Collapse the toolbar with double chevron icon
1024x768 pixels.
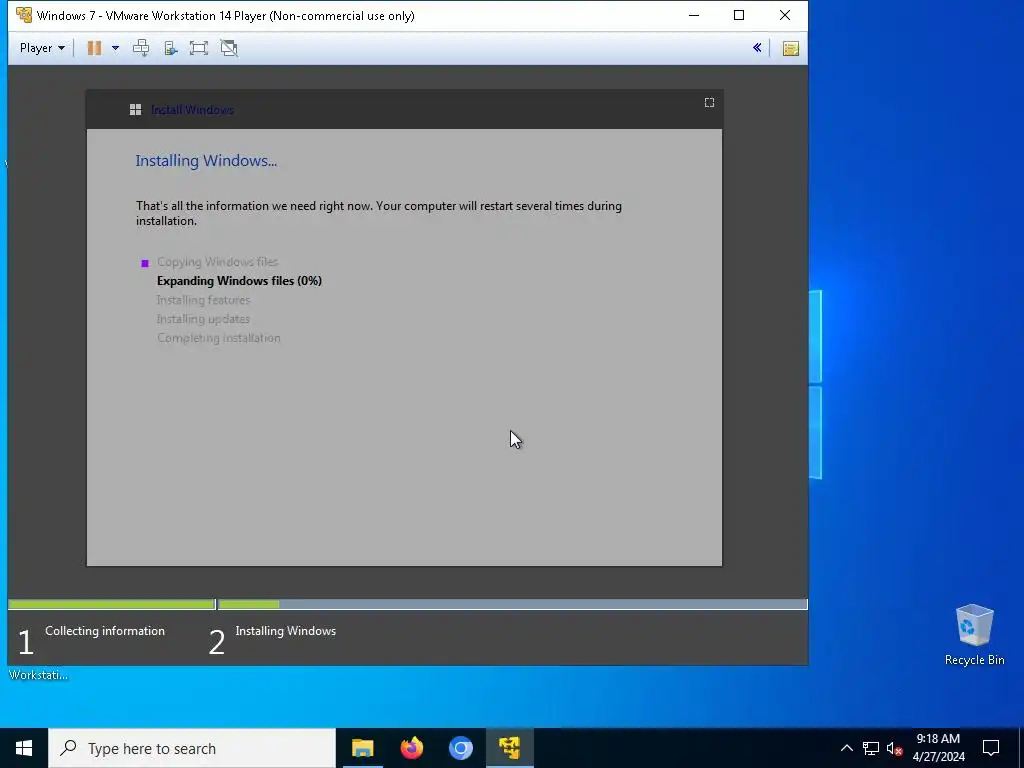757,48
